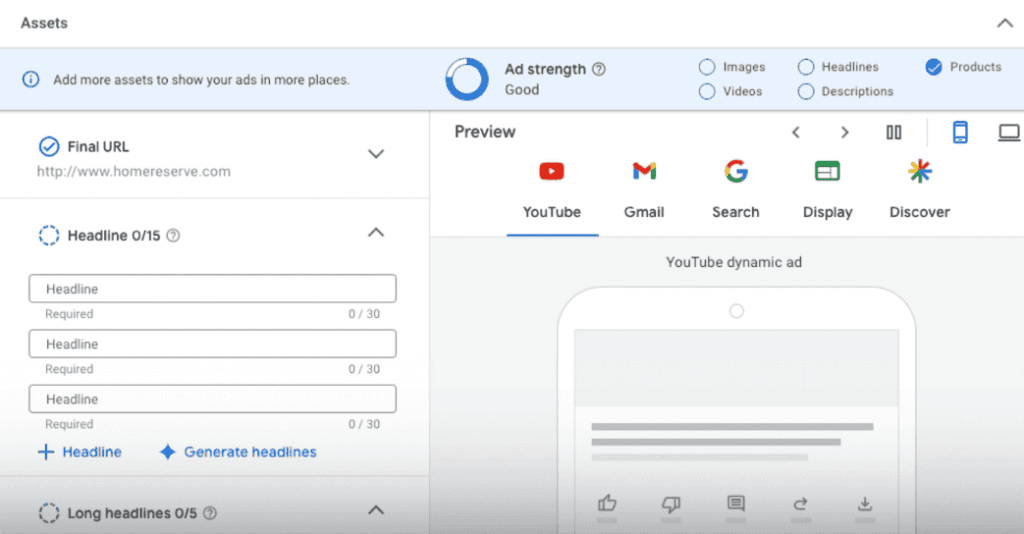1024x534 pixels.
Task: Focus the first Headline input field
Action: (x=212, y=289)
